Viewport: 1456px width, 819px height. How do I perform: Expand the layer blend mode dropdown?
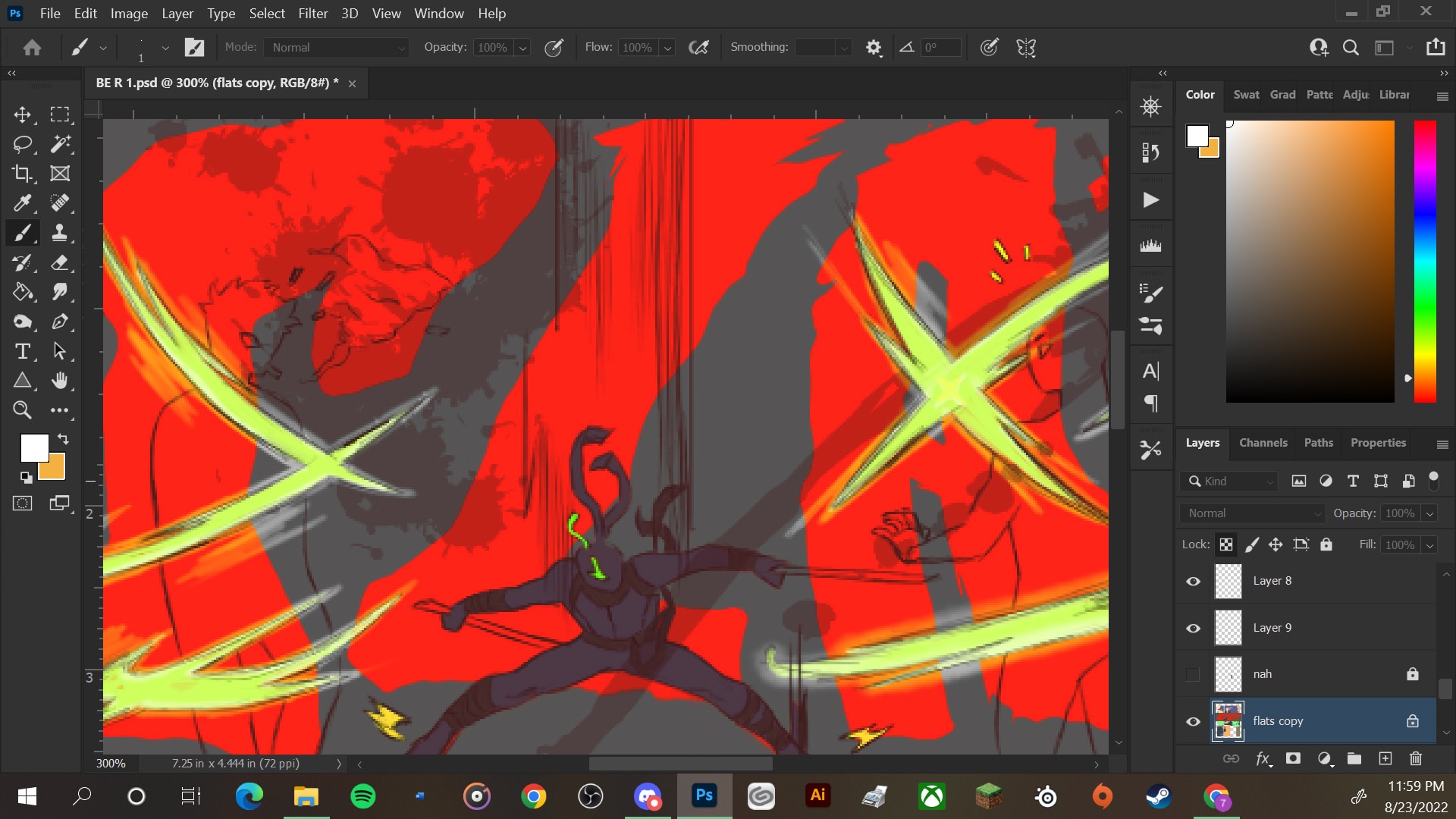(1252, 513)
